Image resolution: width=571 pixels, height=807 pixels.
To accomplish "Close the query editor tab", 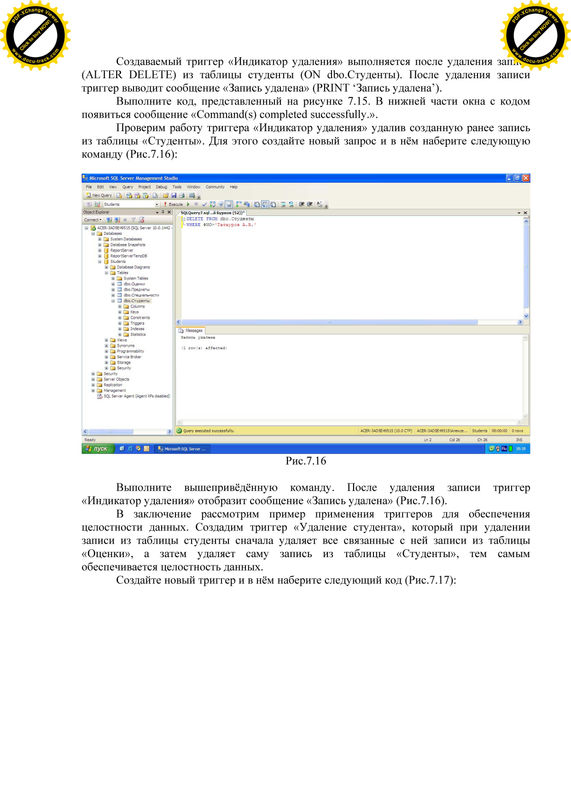I will (525, 212).
